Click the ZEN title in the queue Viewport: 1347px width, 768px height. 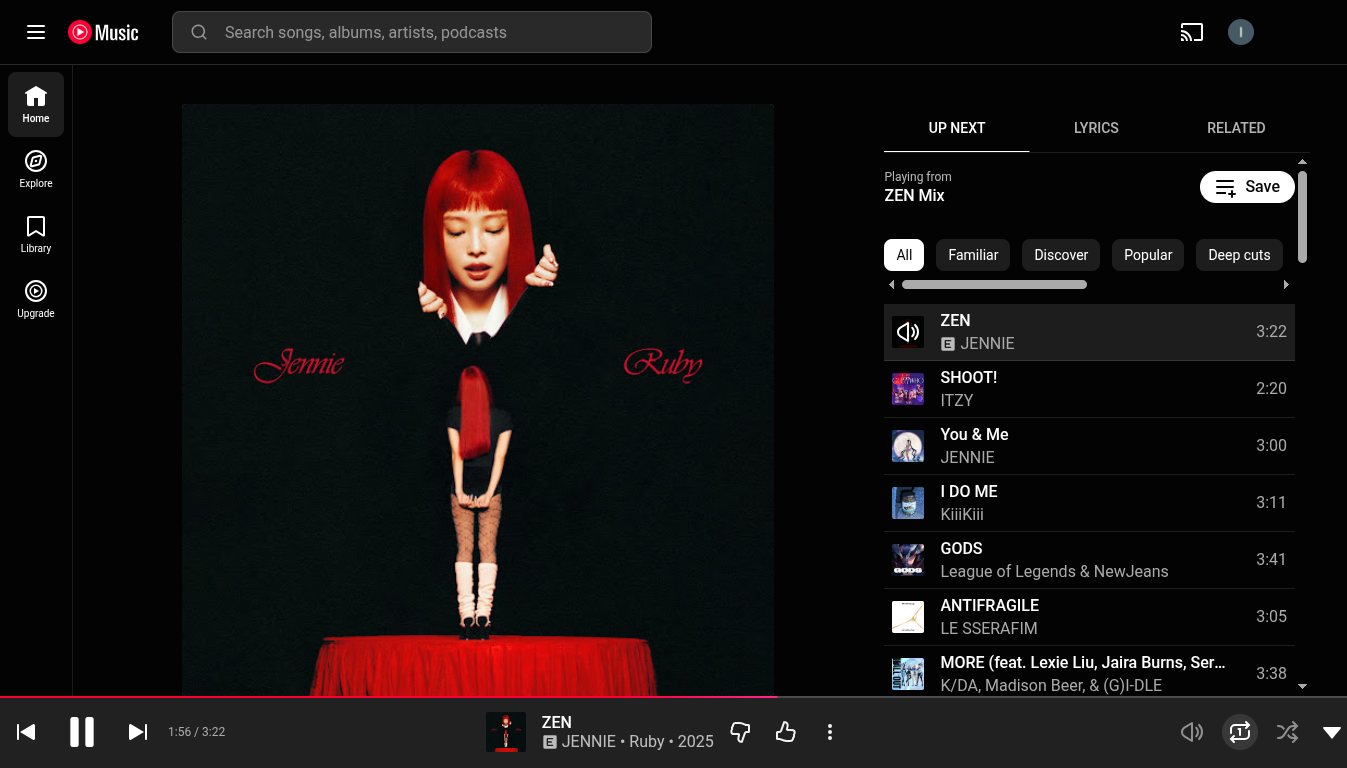tap(955, 320)
